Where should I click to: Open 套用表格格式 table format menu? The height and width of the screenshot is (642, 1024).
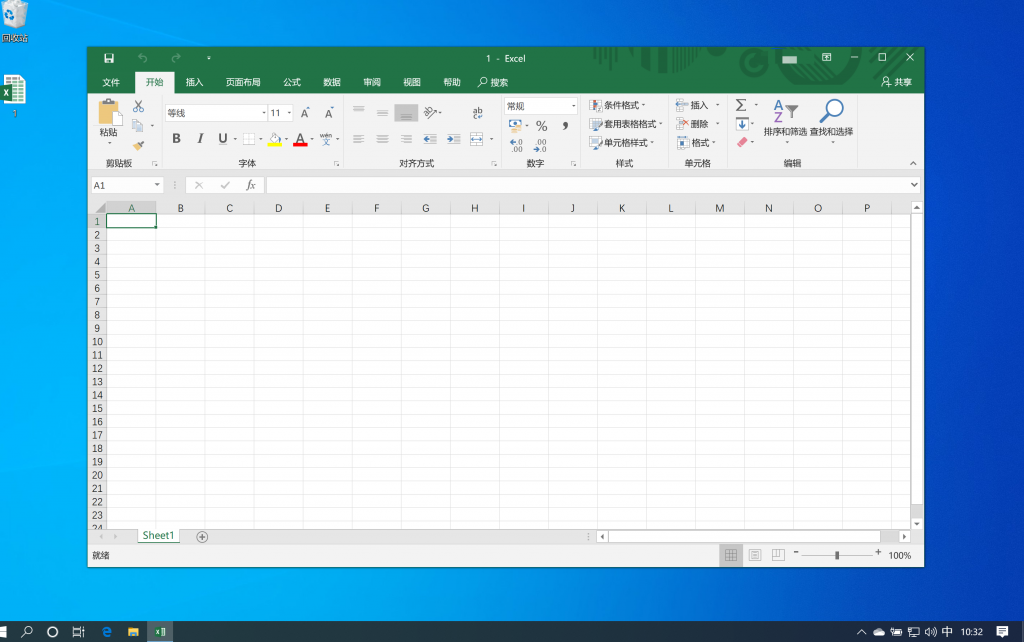pos(626,123)
